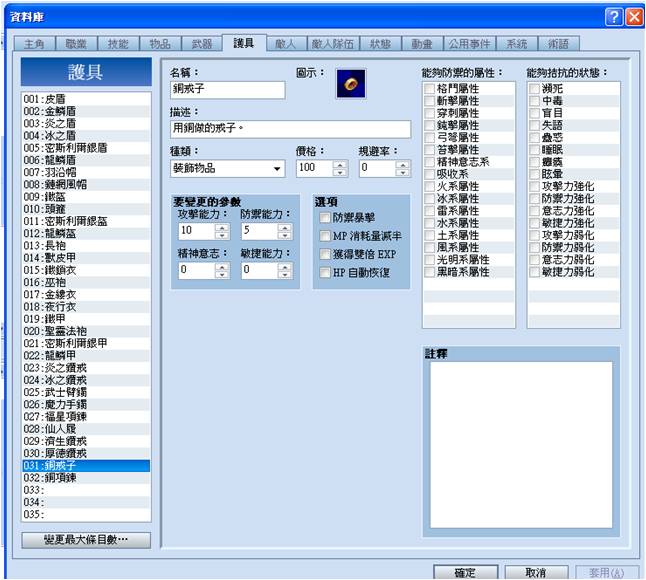Viewport: 646px width, 580px height.
Task: Toggle 獲得雙倍 EXP checkbox
Action: (x=325, y=254)
